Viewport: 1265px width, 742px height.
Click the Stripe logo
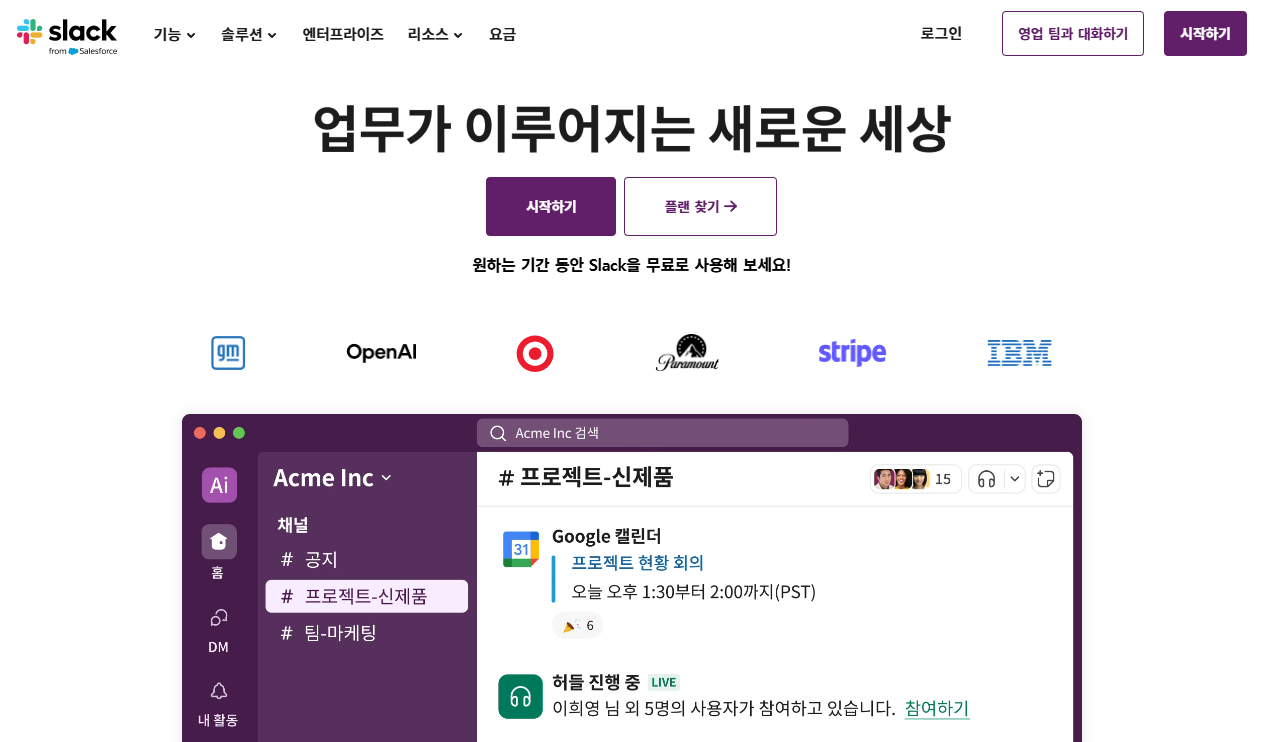(x=852, y=352)
